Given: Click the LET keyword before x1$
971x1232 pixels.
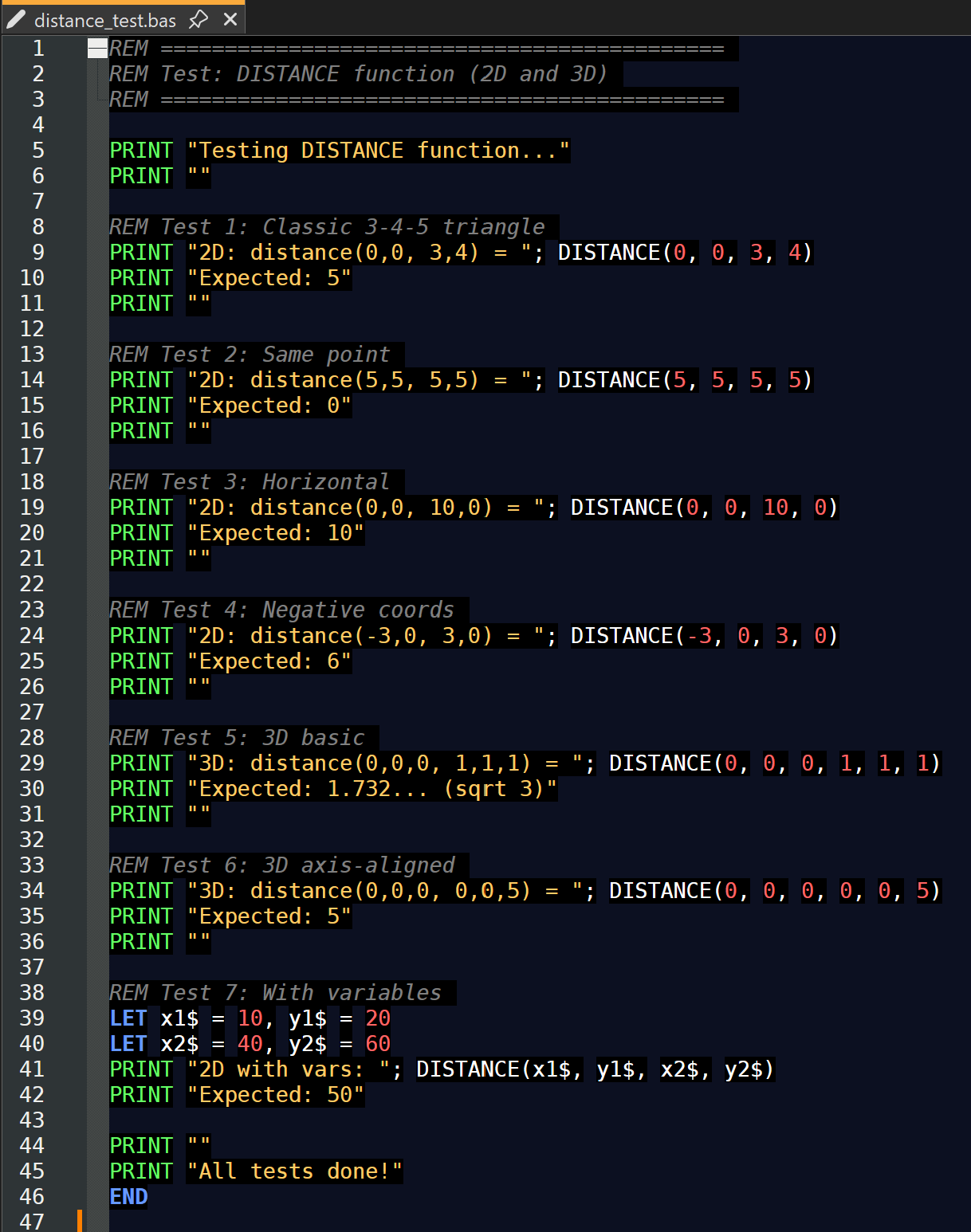Looking at the screenshot, I should (x=128, y=1018).
